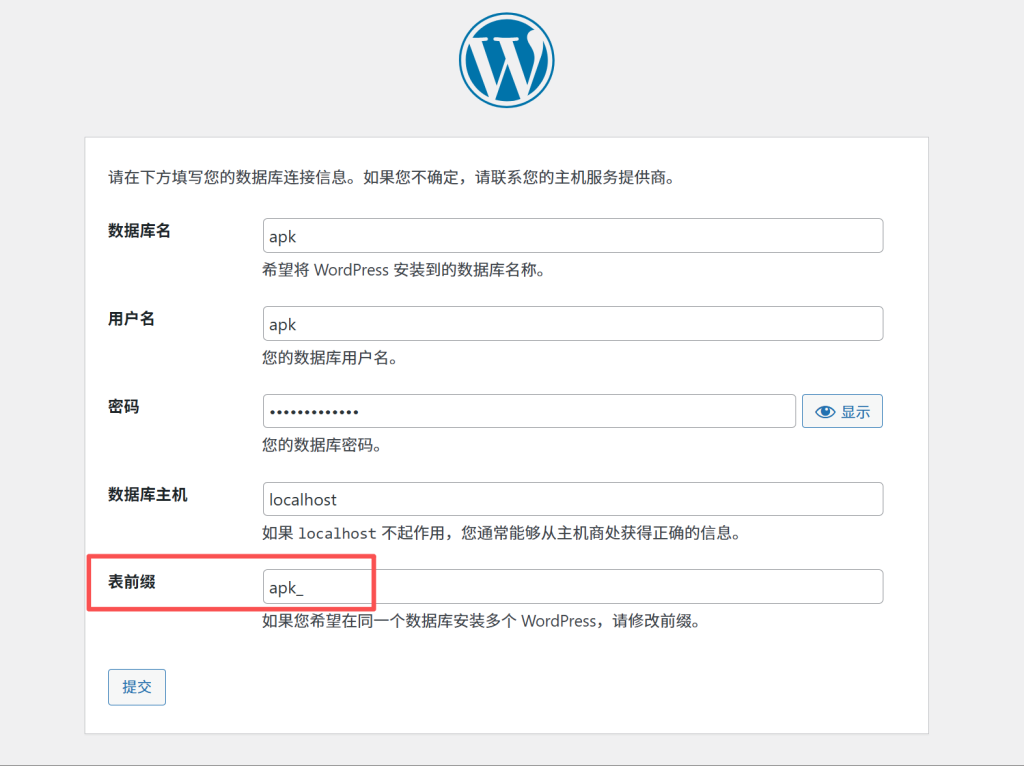Image resolution: width=1024 pixels, height=766 pixels.
Task: Click the intro text about 数据库连接信息
Action: coord(391,179)
